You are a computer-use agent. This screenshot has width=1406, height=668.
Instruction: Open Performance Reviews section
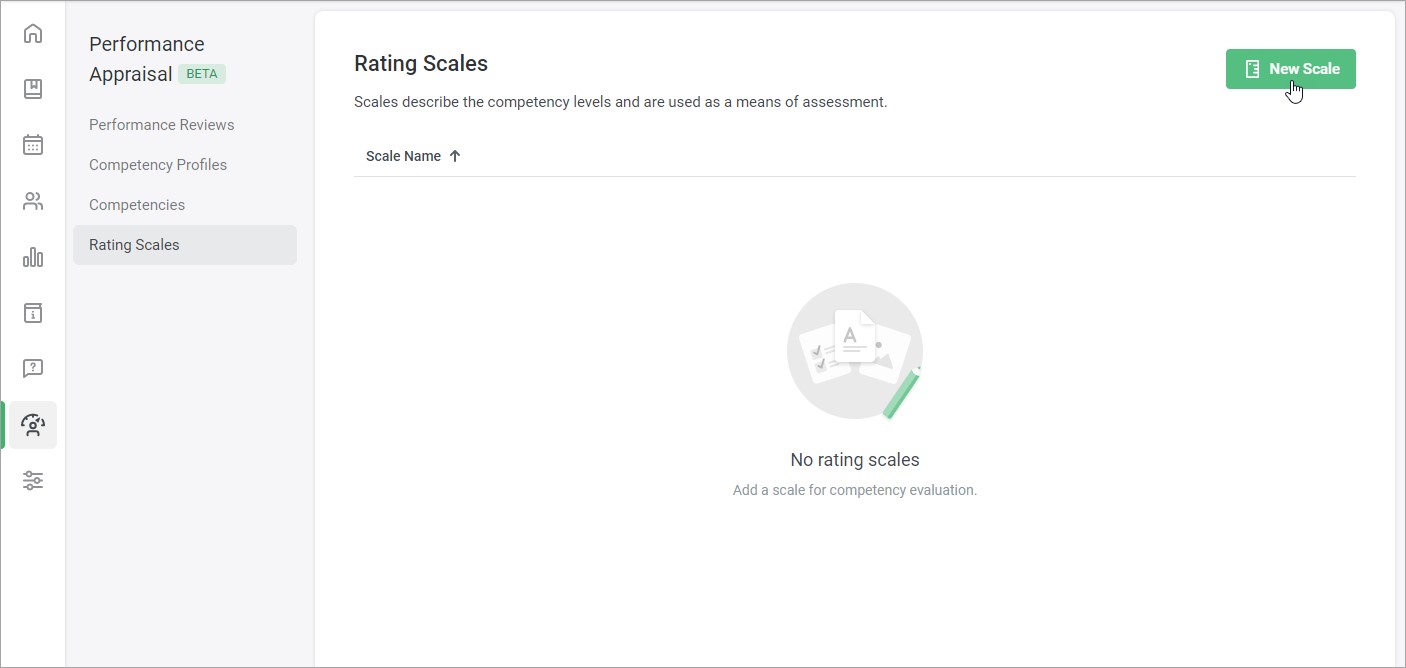162,125
